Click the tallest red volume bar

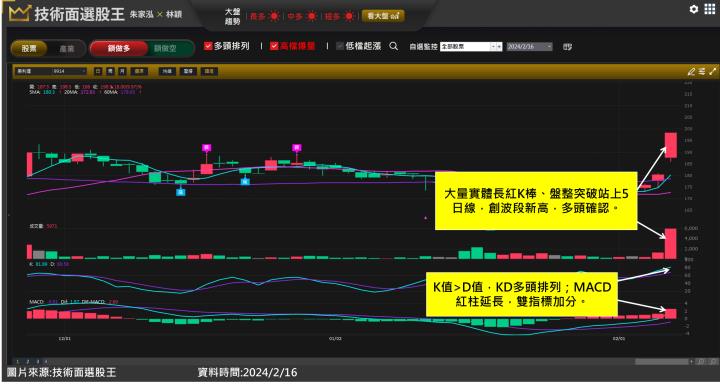pyautogui.click(x=671, y=243)
